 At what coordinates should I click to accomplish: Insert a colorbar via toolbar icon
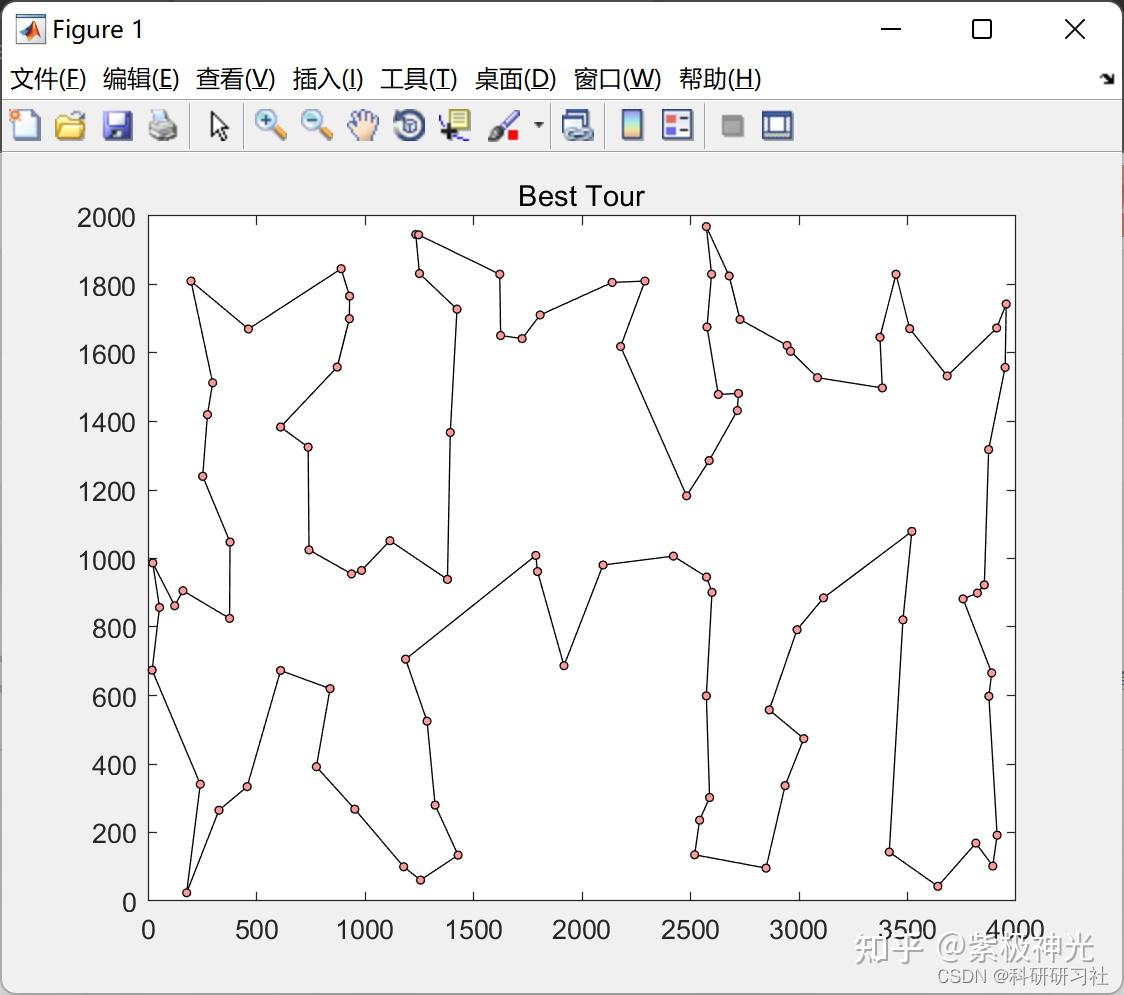632,125
